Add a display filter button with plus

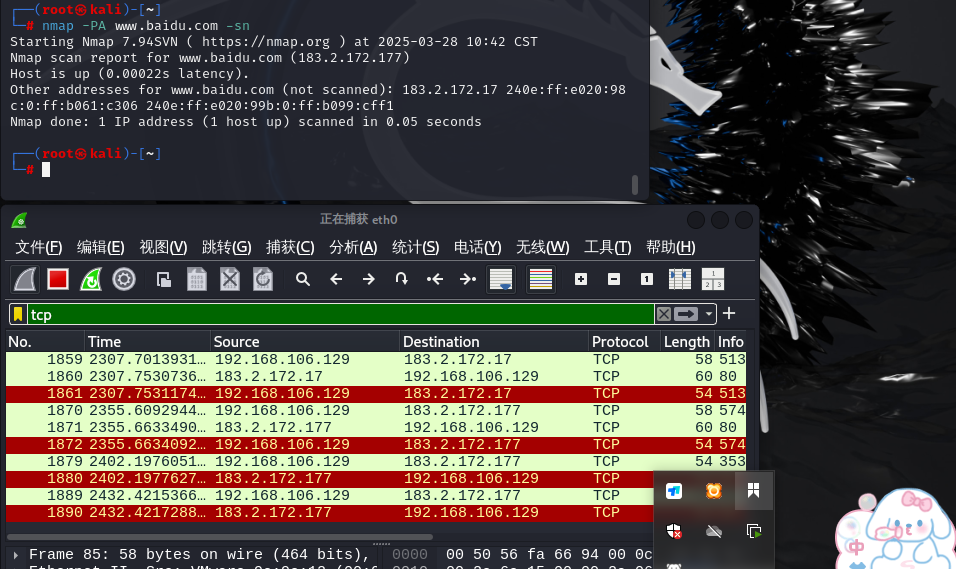point(729,313)
